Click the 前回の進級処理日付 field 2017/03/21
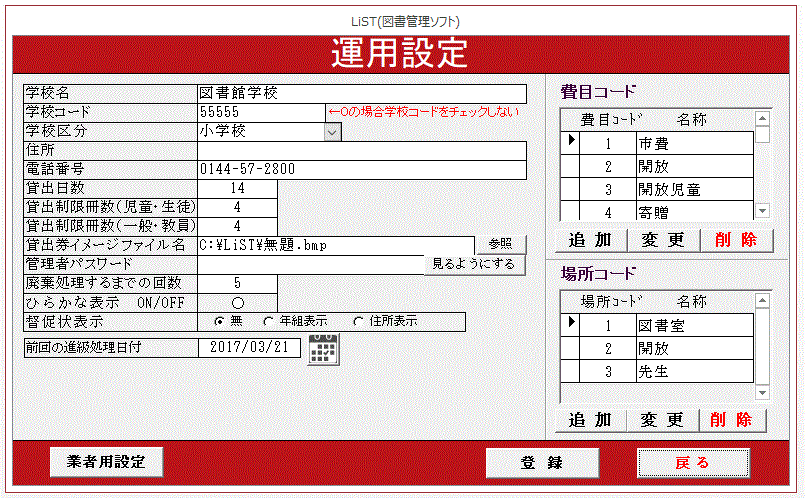Screen dimensions: 805x498 click(x=250, y=348)
